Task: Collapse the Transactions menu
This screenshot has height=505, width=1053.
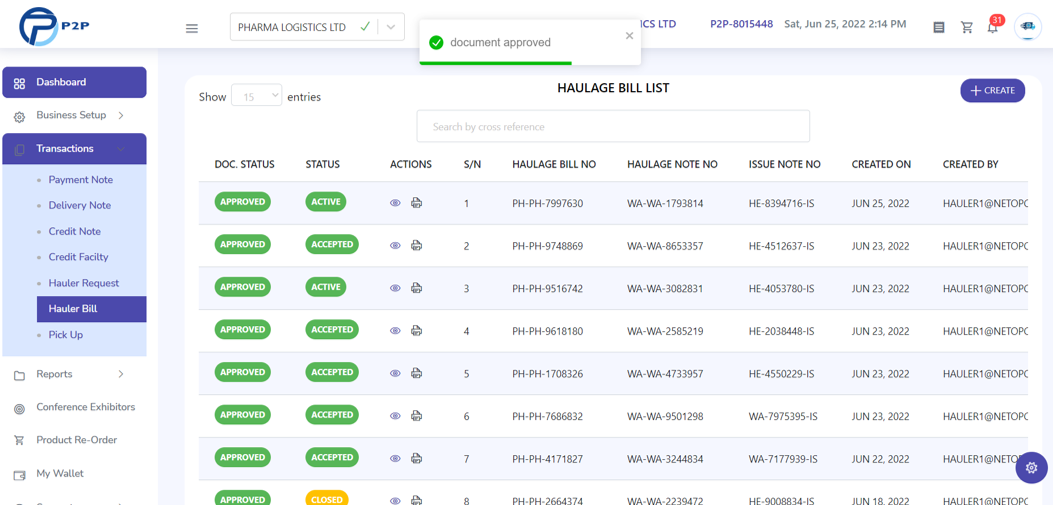Action: pyautogui.click(x=75, y=148)
